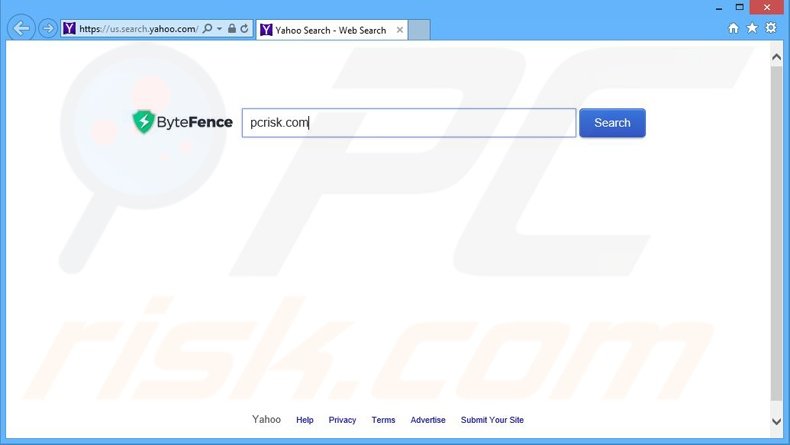Click the vertical scrollbar thumb
This screenshot has width=790, height=445.
[776, 232]
